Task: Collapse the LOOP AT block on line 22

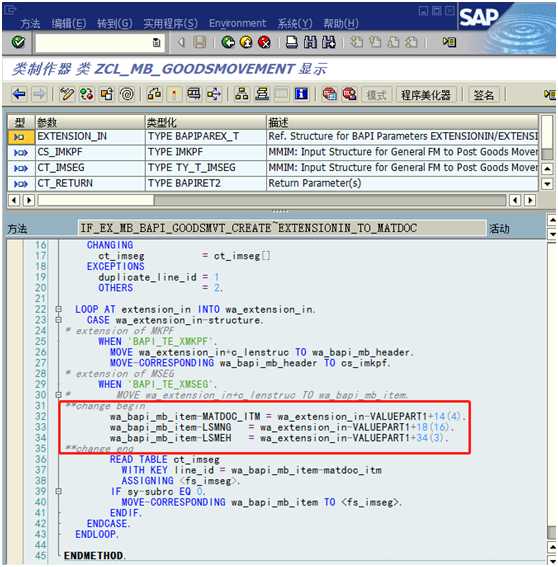Action: [x=59, y=309]
